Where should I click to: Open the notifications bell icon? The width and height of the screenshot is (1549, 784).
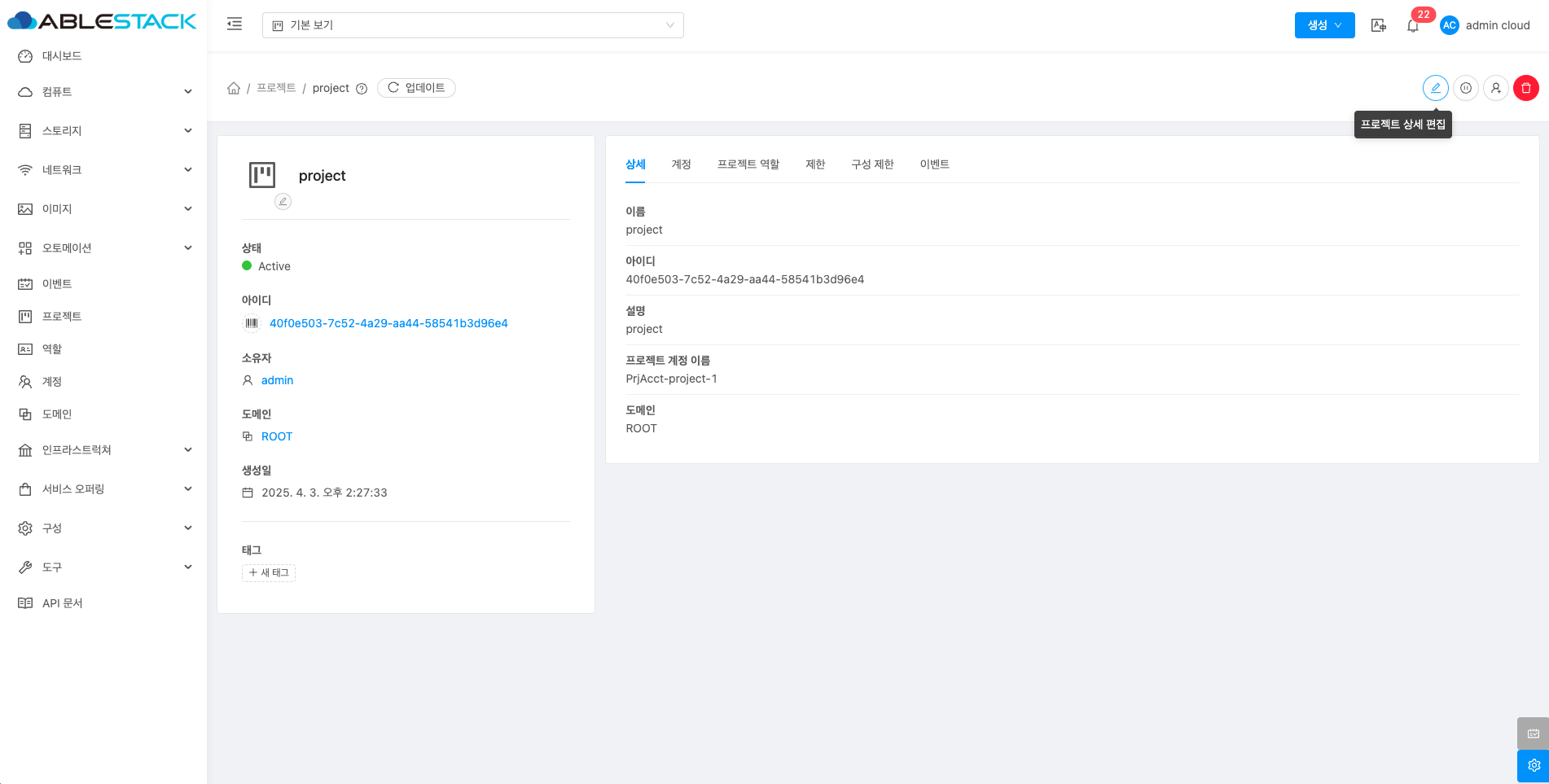[1413, 26]
